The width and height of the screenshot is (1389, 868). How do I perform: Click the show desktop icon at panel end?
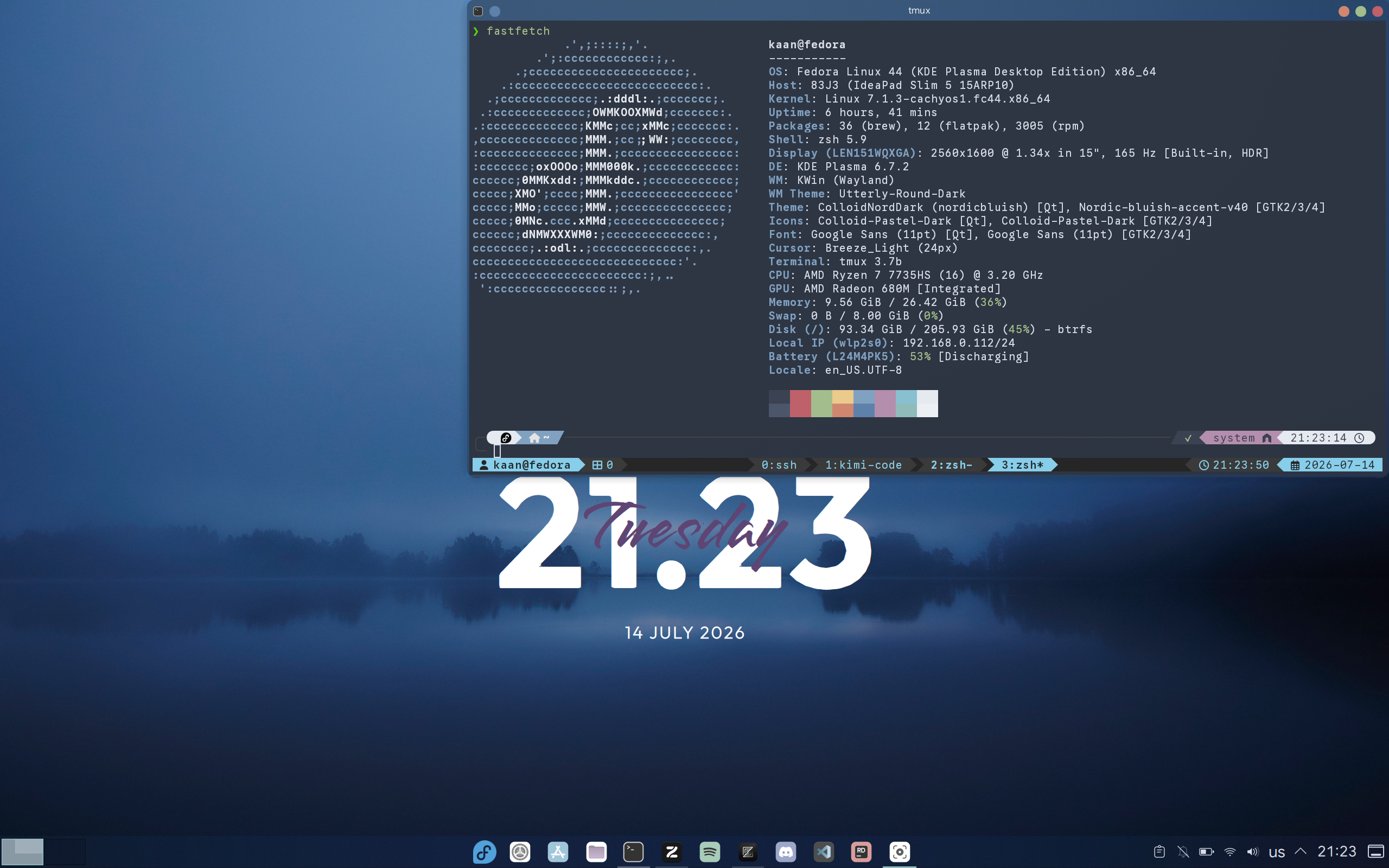click(x=1375, y=851)
